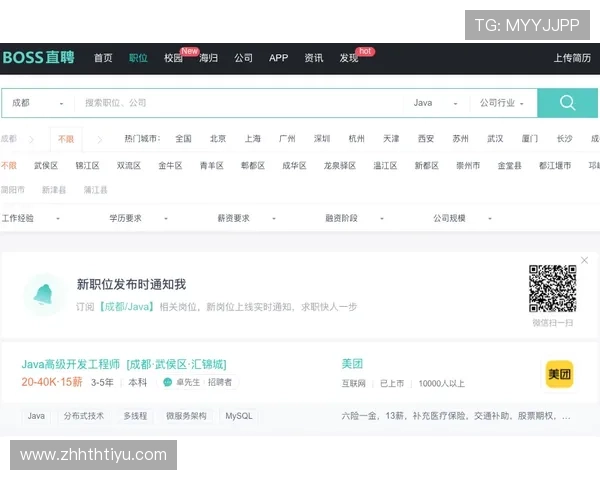Filter by district 青羊区
The width and height of the screenshot is (600, 480).
[x=212, y=166]
